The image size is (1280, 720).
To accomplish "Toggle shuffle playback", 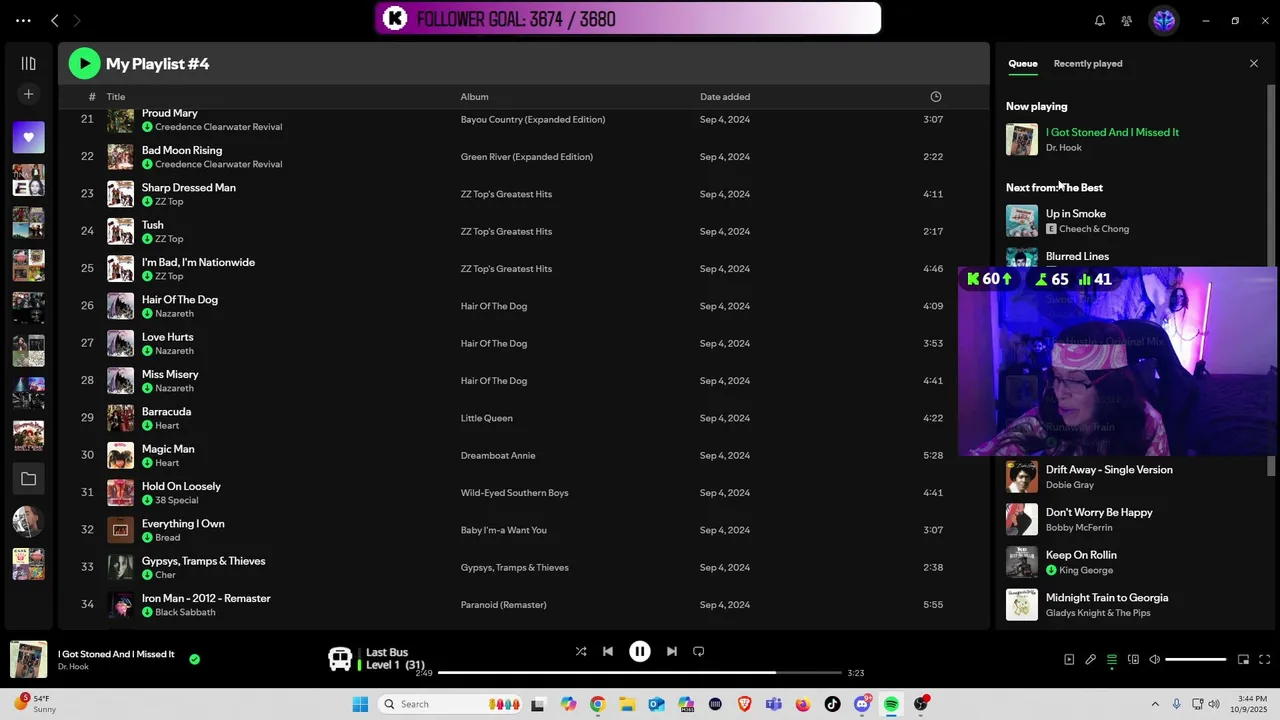I will (581, 651).
